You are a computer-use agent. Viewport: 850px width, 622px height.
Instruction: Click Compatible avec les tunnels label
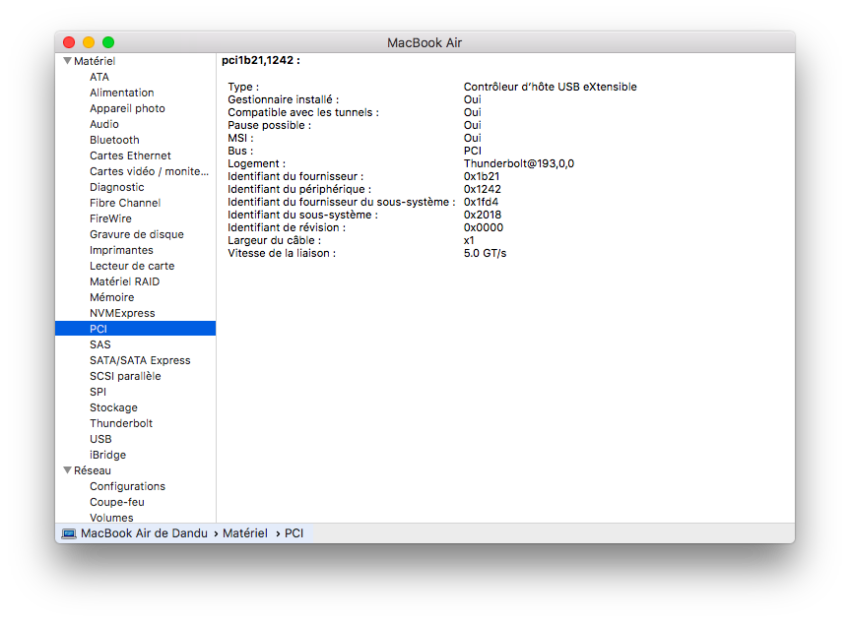pyautogui.click(x=304, y=112)
